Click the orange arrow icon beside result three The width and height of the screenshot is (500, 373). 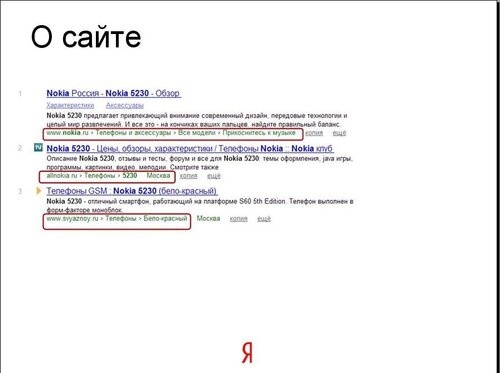click(39, 191)
